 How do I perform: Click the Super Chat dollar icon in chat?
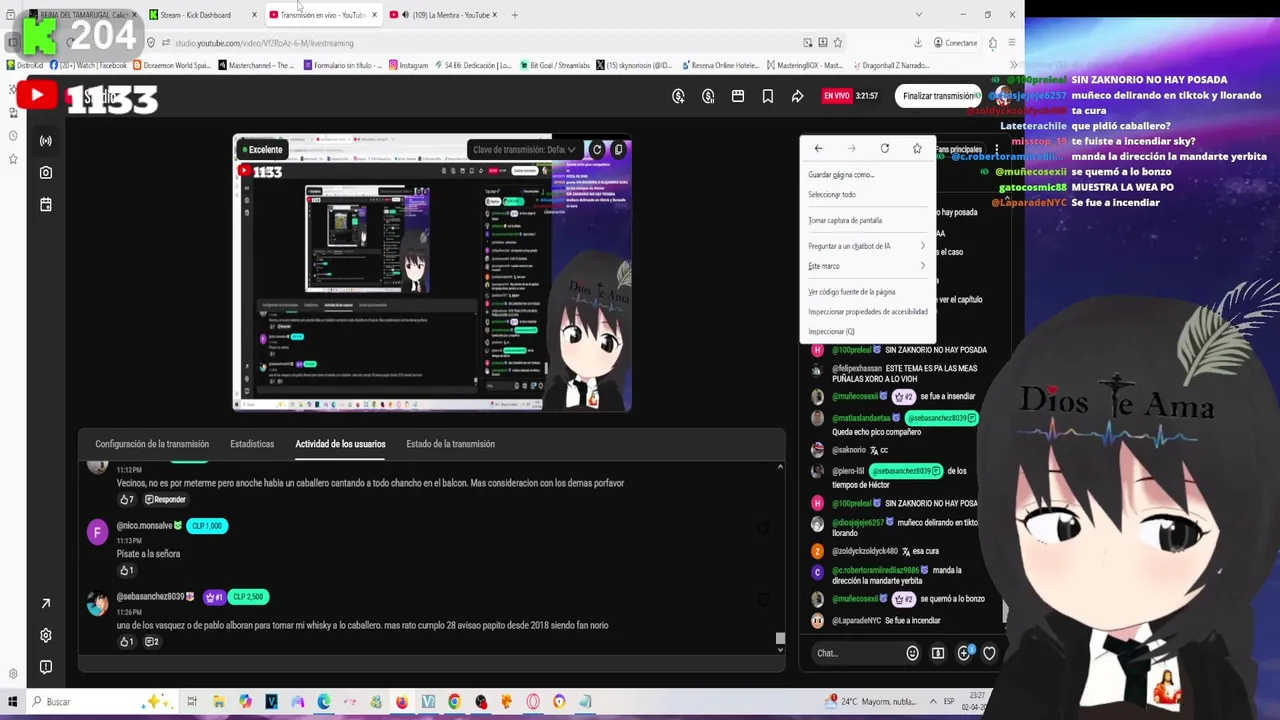tap(938, 653)
